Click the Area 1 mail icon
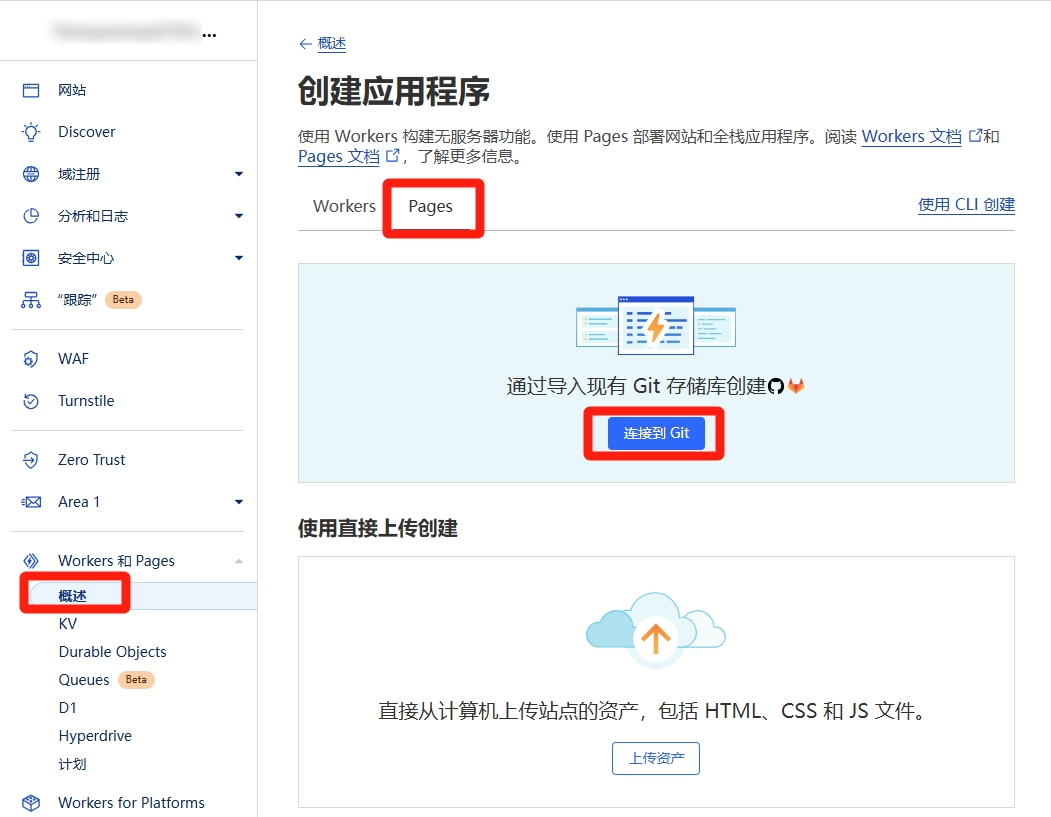Viewport: 1051px width, 817px height. 31,502
